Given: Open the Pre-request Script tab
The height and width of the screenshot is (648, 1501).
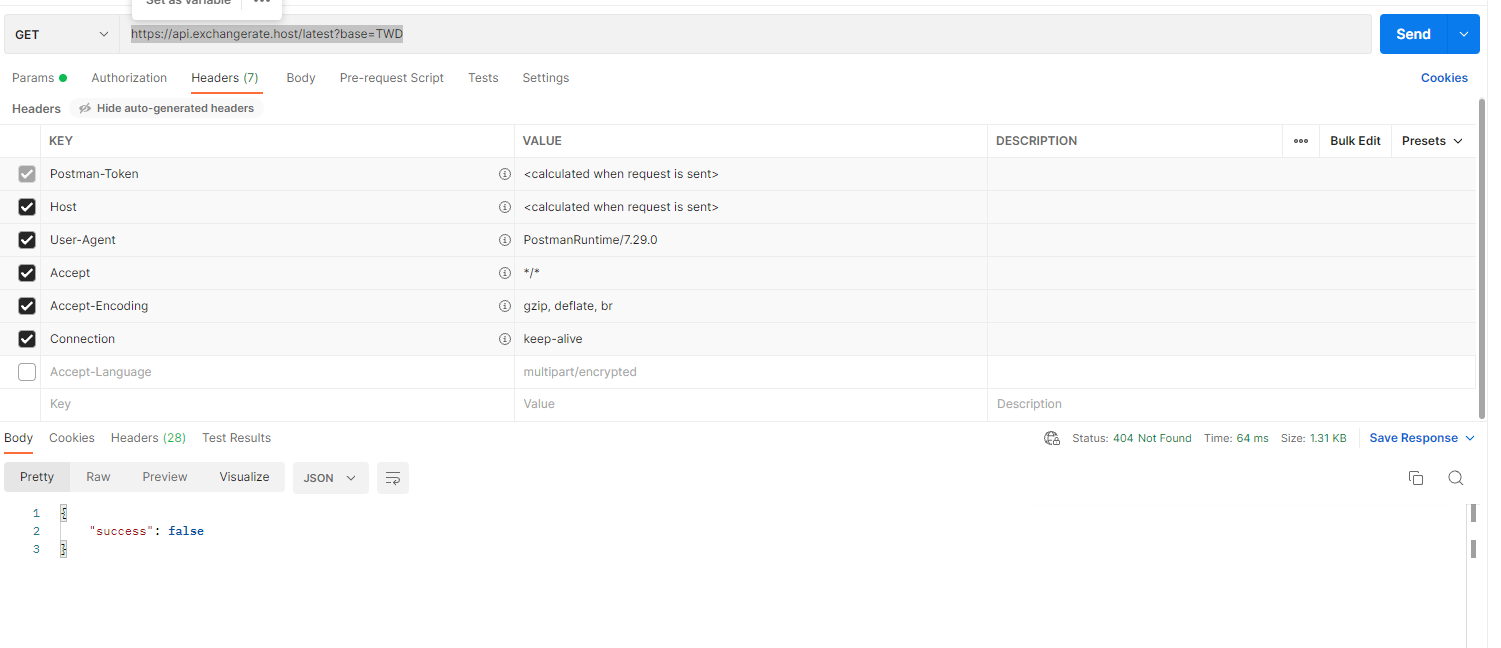Looking at the screenshot, I should tap(392, 78).
